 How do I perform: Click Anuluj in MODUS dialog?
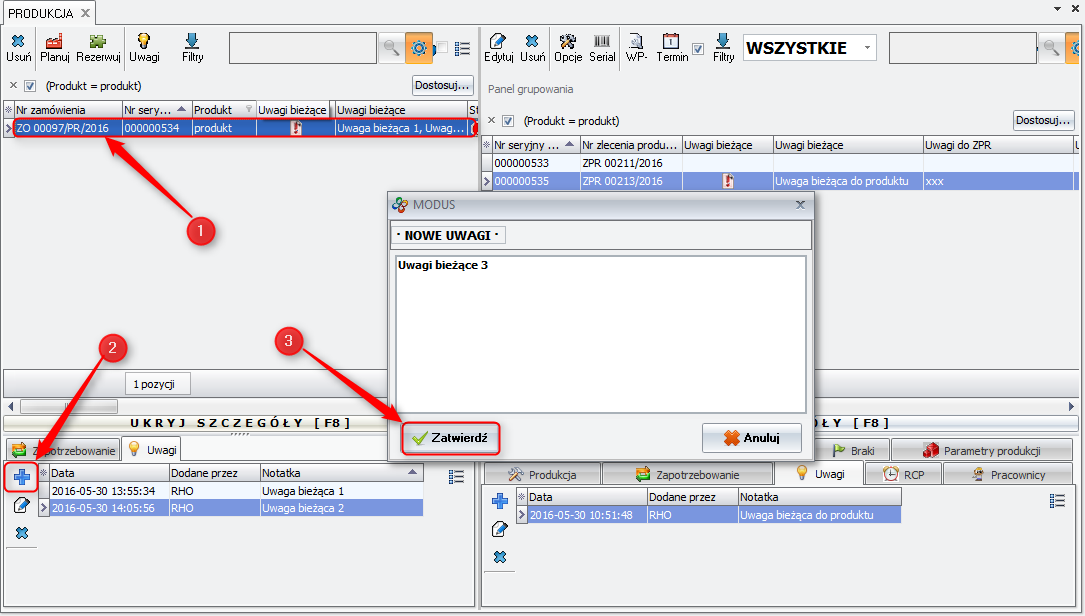tap(751, 438)
